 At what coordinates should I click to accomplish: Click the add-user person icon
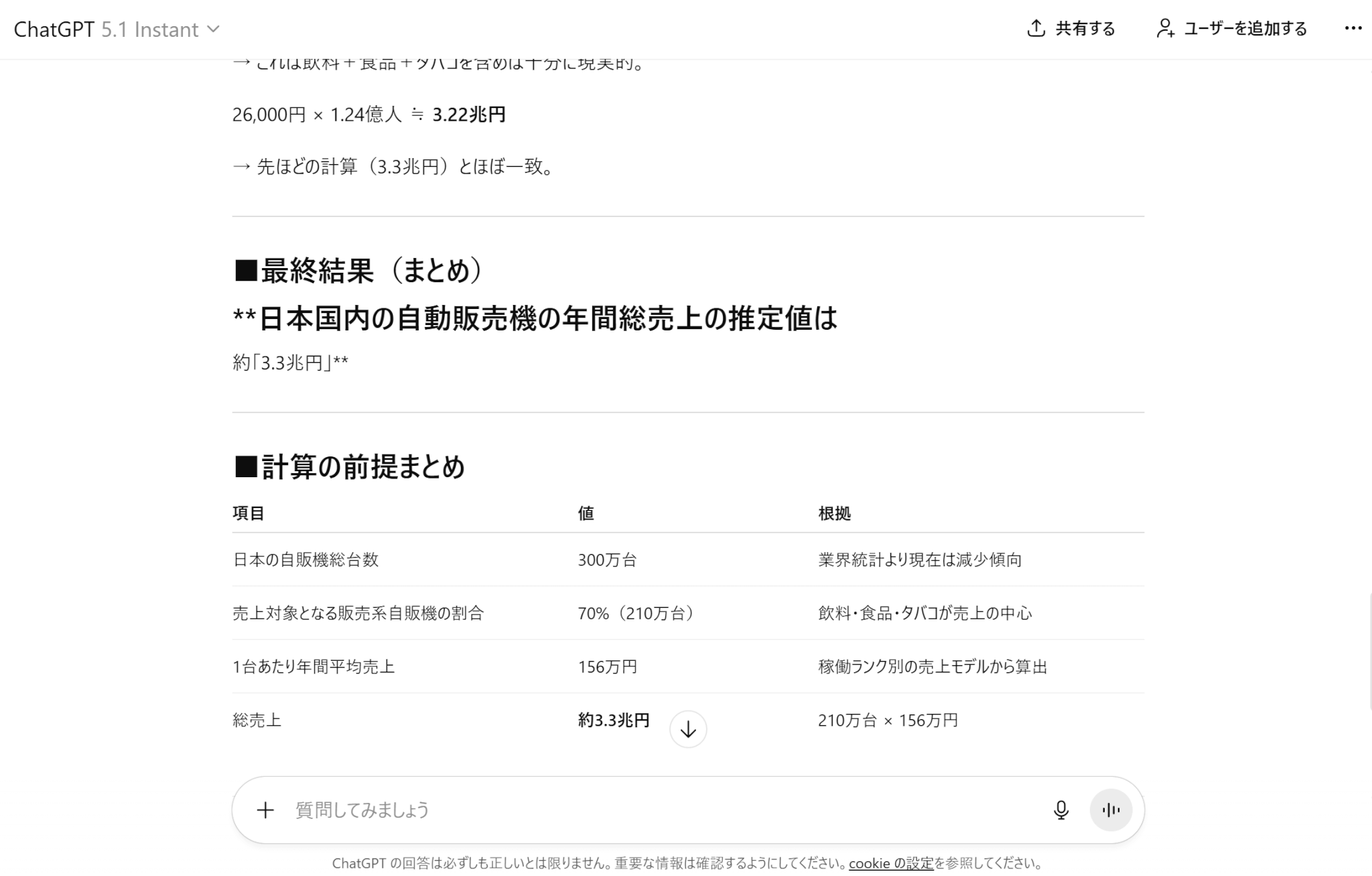coord(1165,28)
